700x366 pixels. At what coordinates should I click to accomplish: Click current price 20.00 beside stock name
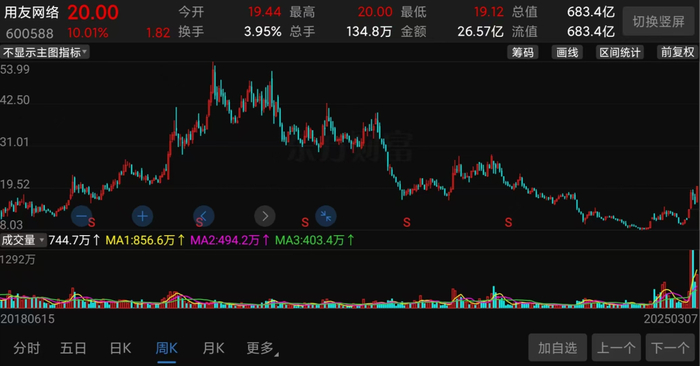point(93,12)
